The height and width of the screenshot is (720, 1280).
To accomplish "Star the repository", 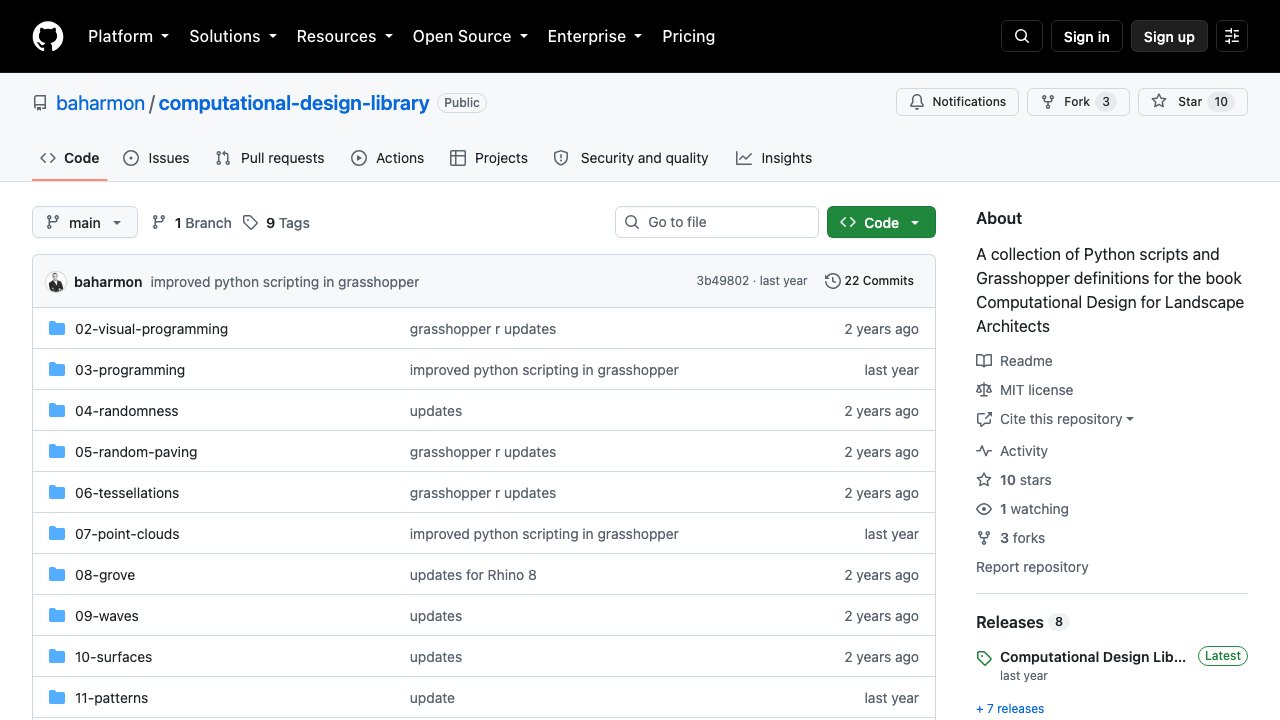I will pos(1193,102).
